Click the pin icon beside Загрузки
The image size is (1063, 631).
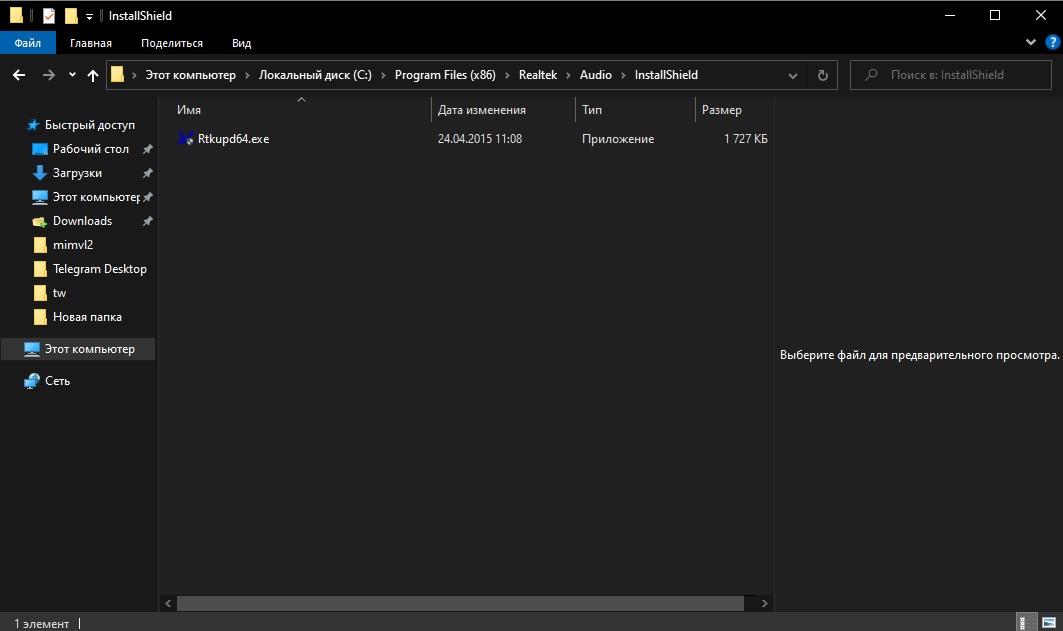point(147,174)
